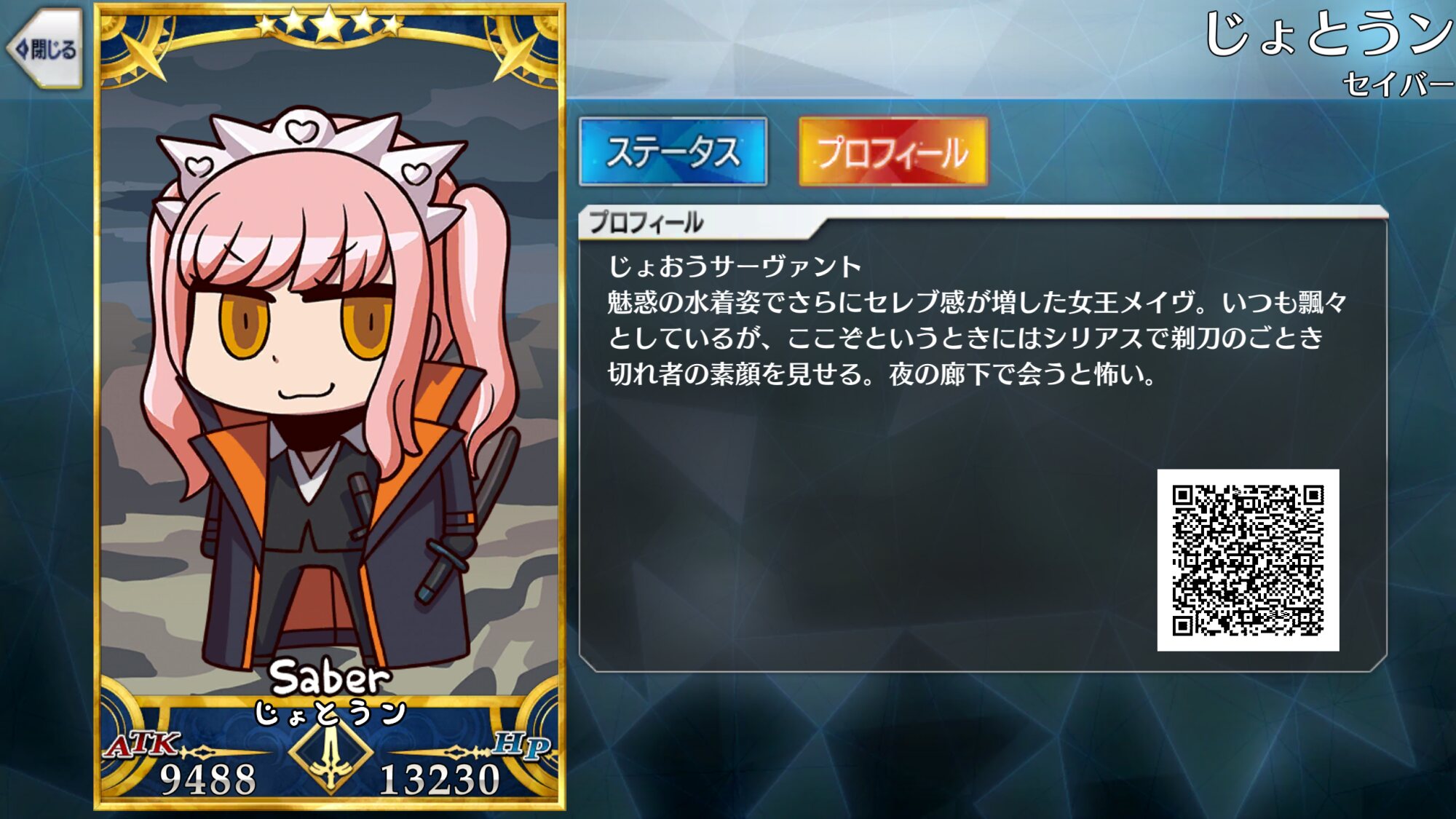Click the HP label on card
This screenshot has width=1456, height=819.
(x=521, y=744)
